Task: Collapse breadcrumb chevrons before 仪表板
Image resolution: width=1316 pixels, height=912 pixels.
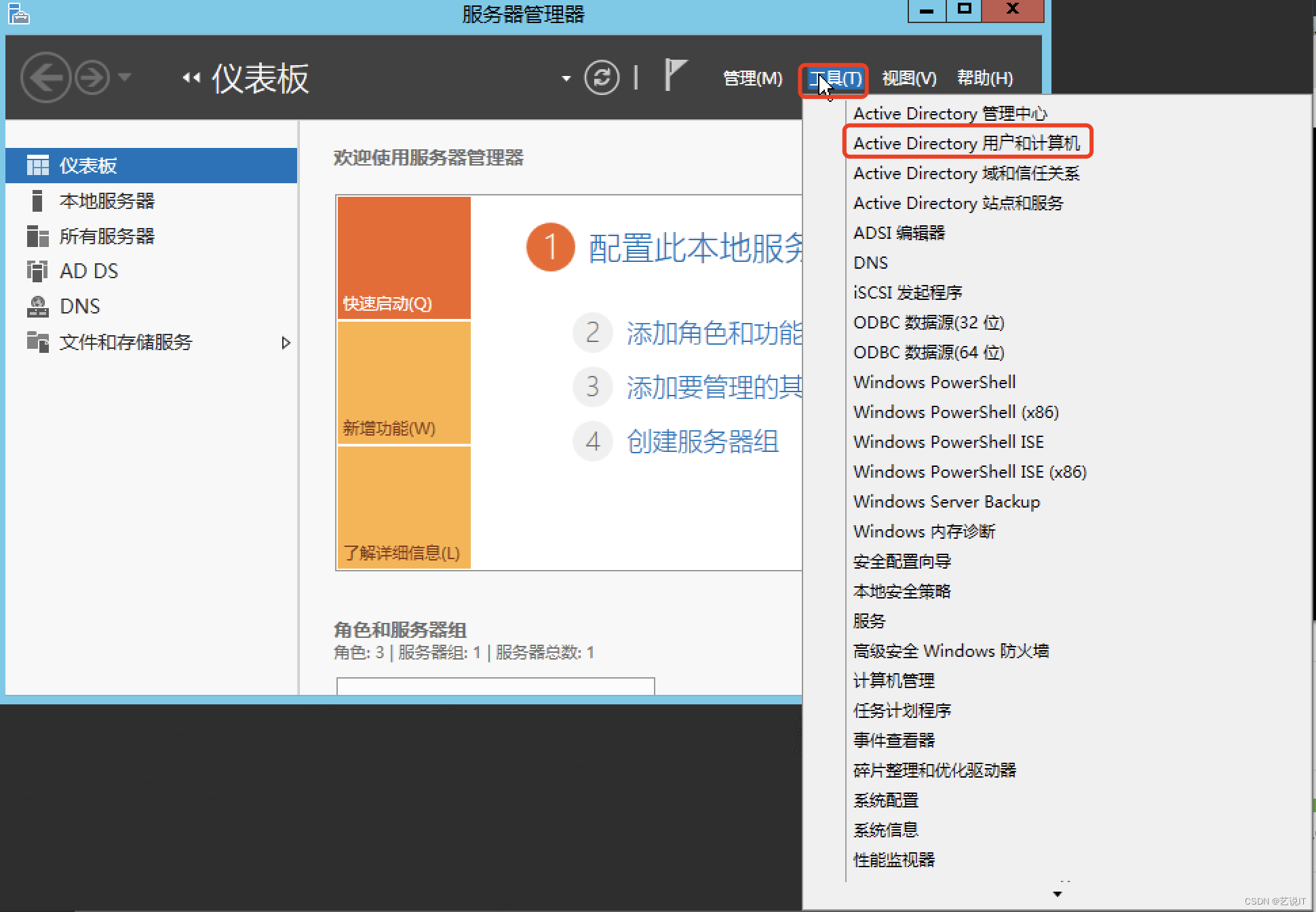Action: click(x=192, y=78)
